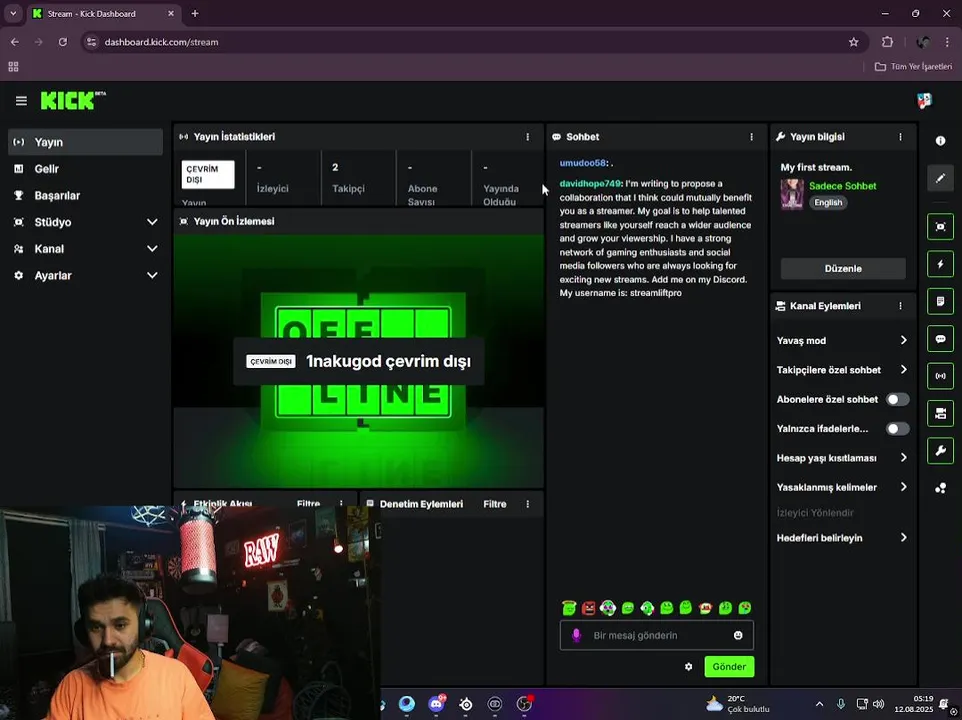The width and height of the screenshot is (962, 720).
Task: Open Sohbet panel three-dot menu
Action: click(752, 137)
